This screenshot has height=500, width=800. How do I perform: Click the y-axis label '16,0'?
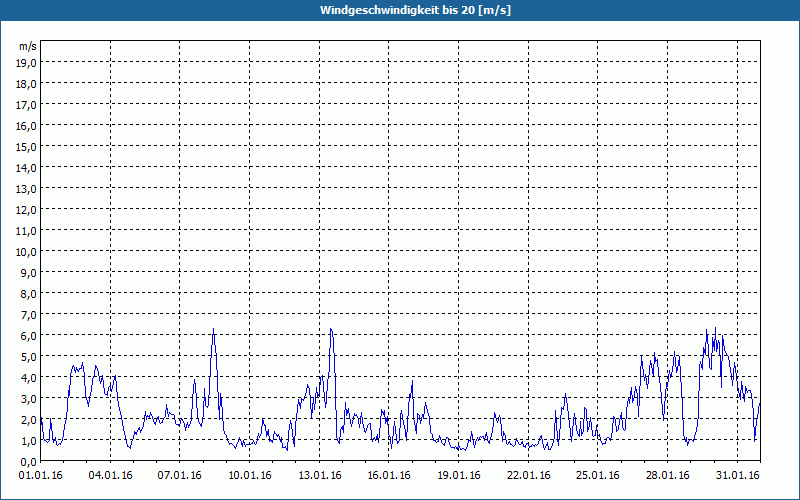27,126
